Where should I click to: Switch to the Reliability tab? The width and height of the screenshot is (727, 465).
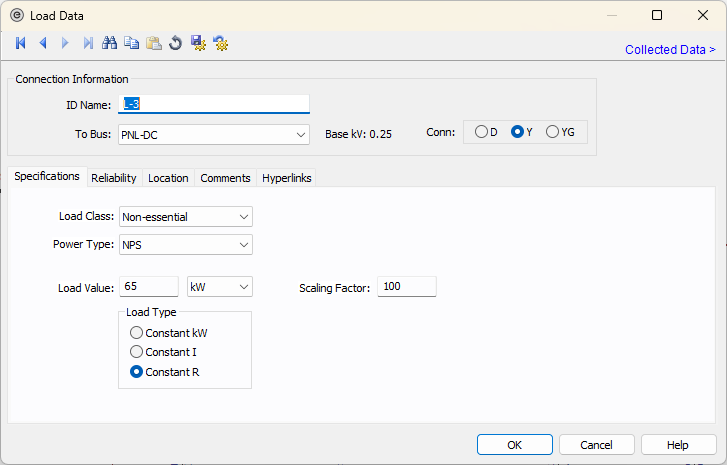click(114, 178)
